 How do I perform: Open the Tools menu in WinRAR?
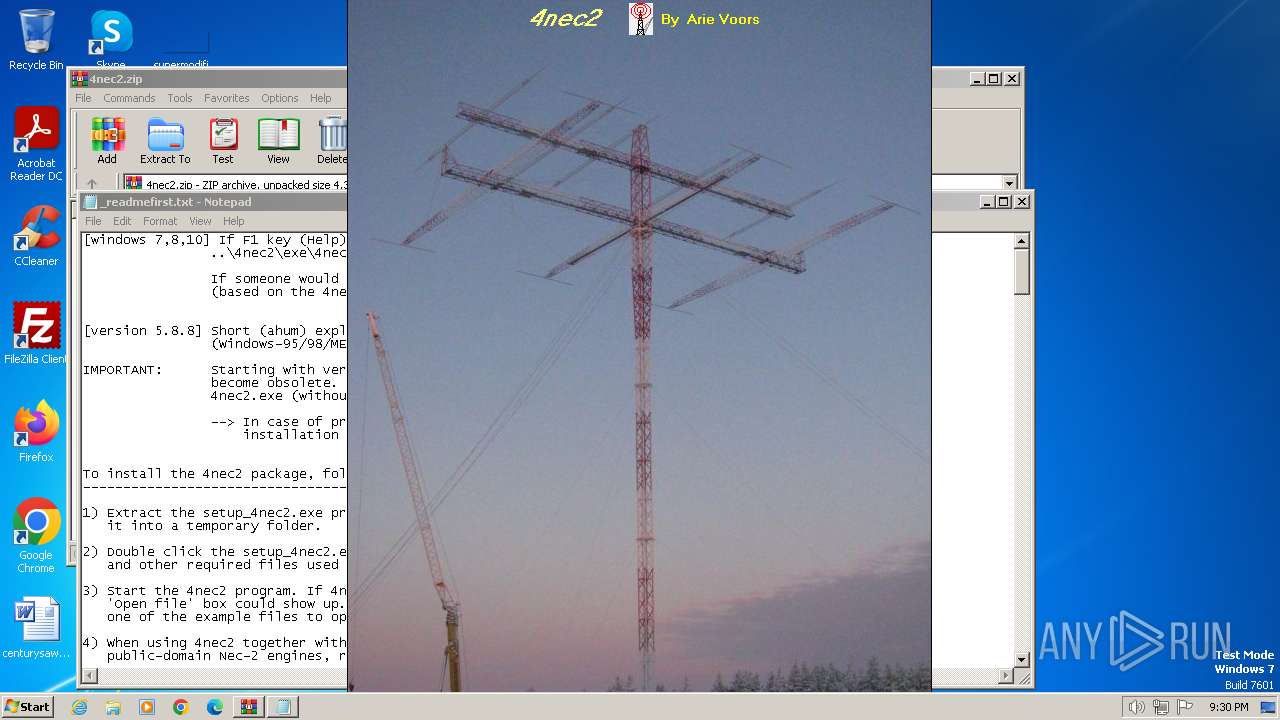(x=180, y=98)
